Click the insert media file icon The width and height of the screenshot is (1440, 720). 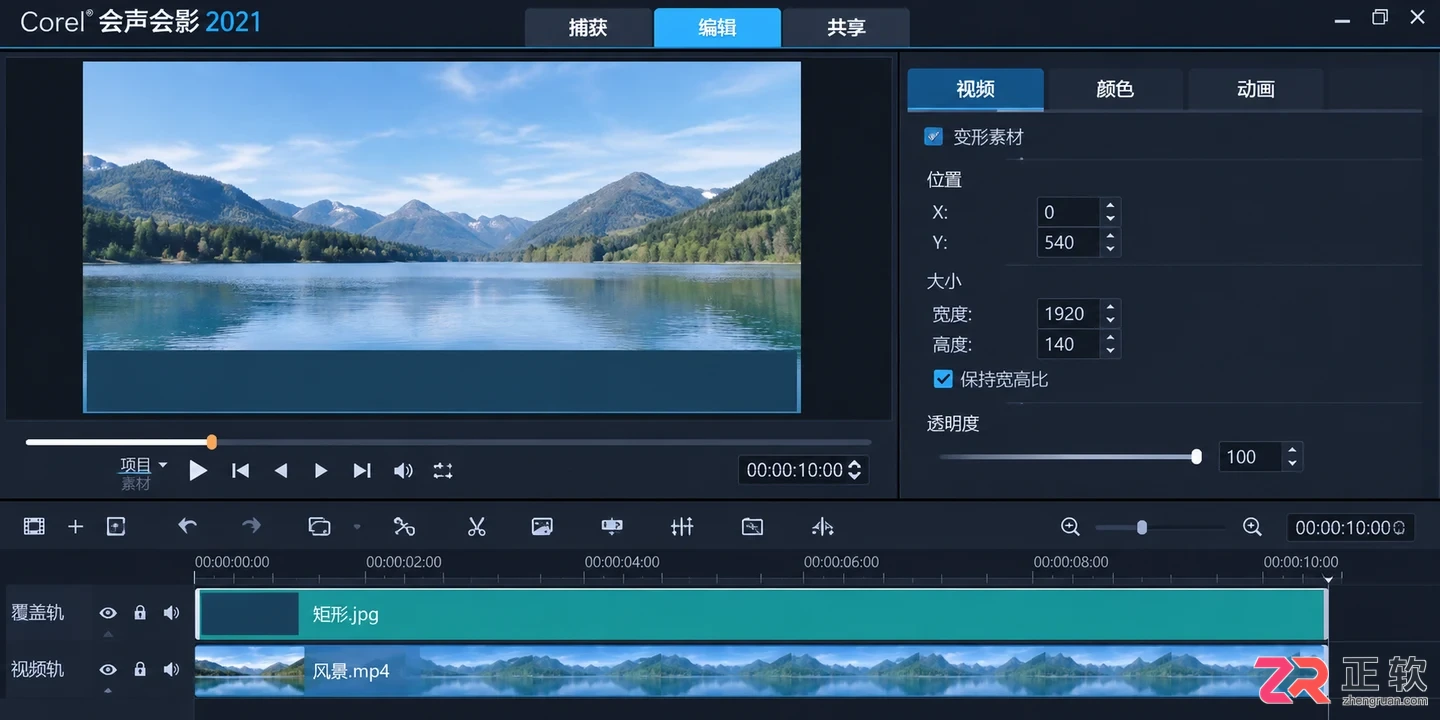click(116, 527)
